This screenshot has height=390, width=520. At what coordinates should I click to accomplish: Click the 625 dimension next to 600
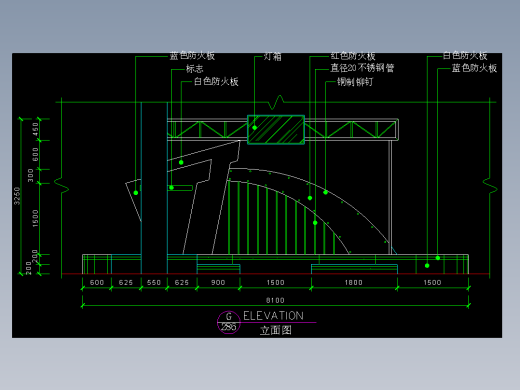(x=126, y=283)
